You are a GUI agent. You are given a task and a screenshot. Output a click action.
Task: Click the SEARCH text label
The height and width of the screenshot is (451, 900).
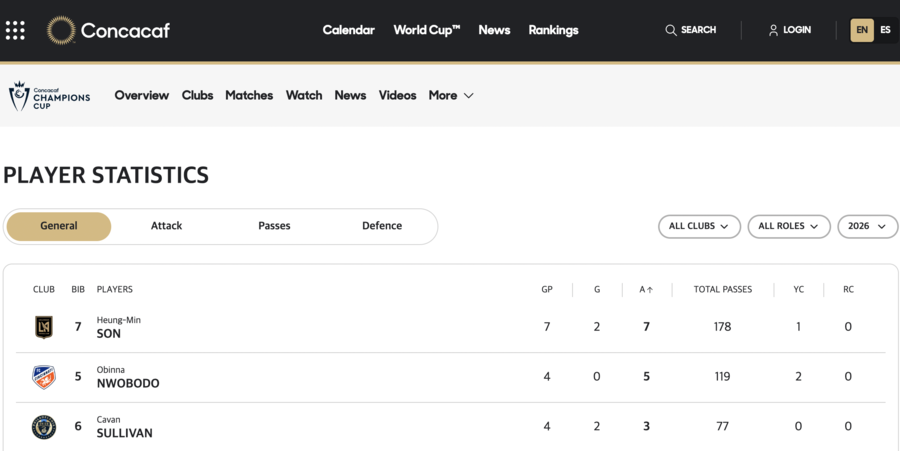coord(699,30)
